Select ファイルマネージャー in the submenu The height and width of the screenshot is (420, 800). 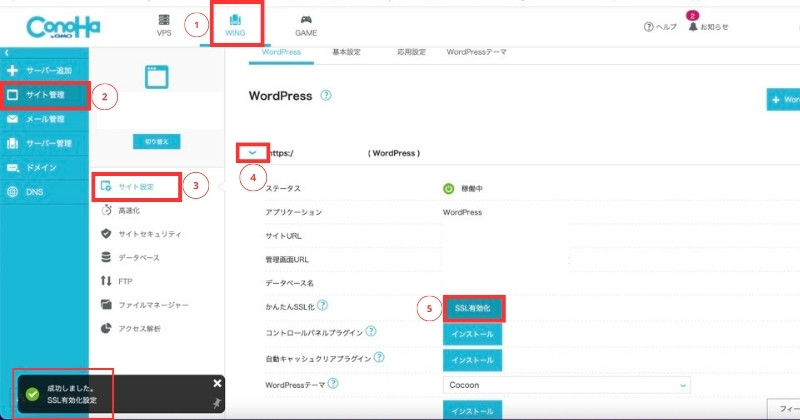click(144, 305)
